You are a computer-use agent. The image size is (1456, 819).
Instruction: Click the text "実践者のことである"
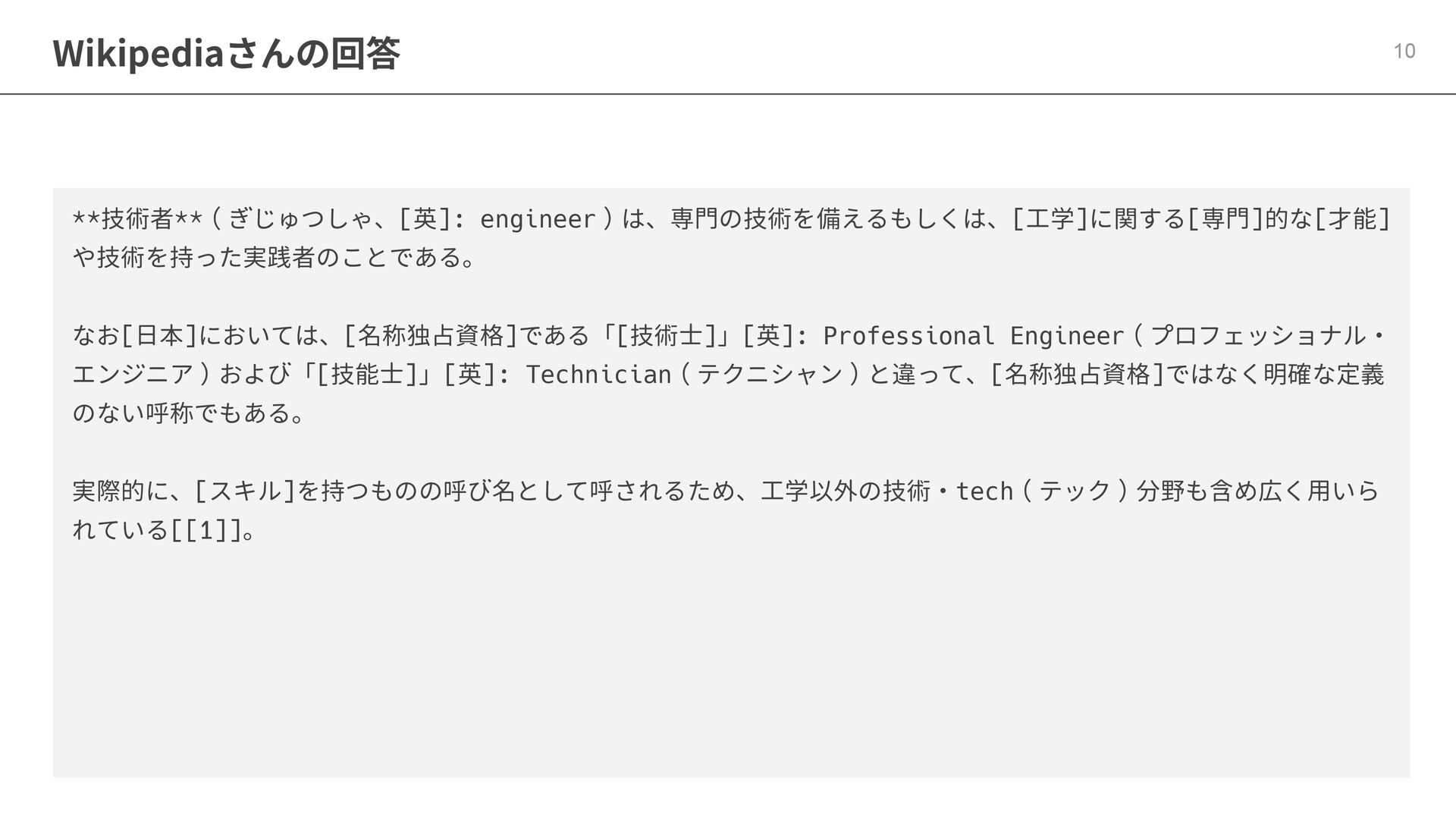coord(351,258)
